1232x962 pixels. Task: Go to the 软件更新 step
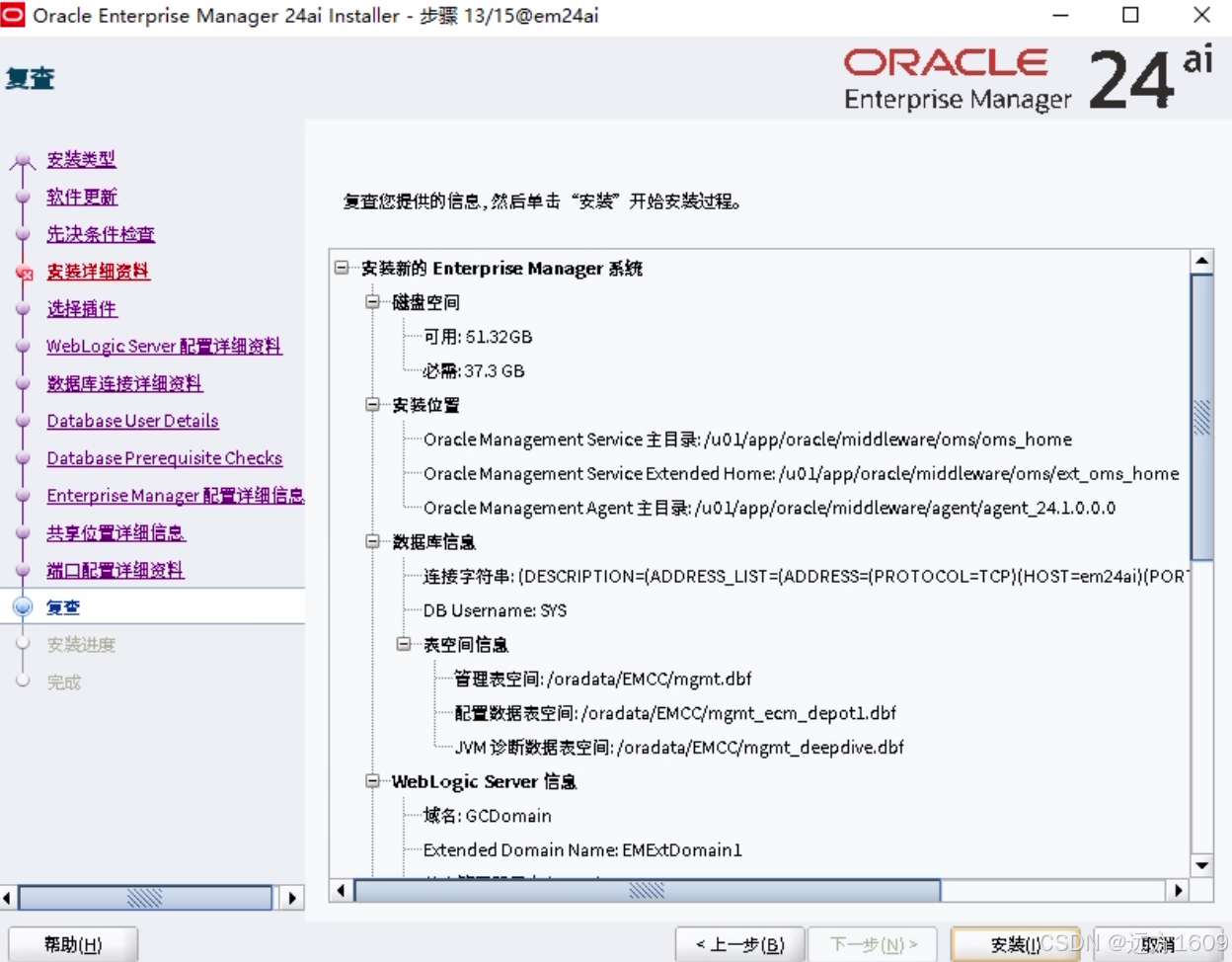(x=81, y=197)
